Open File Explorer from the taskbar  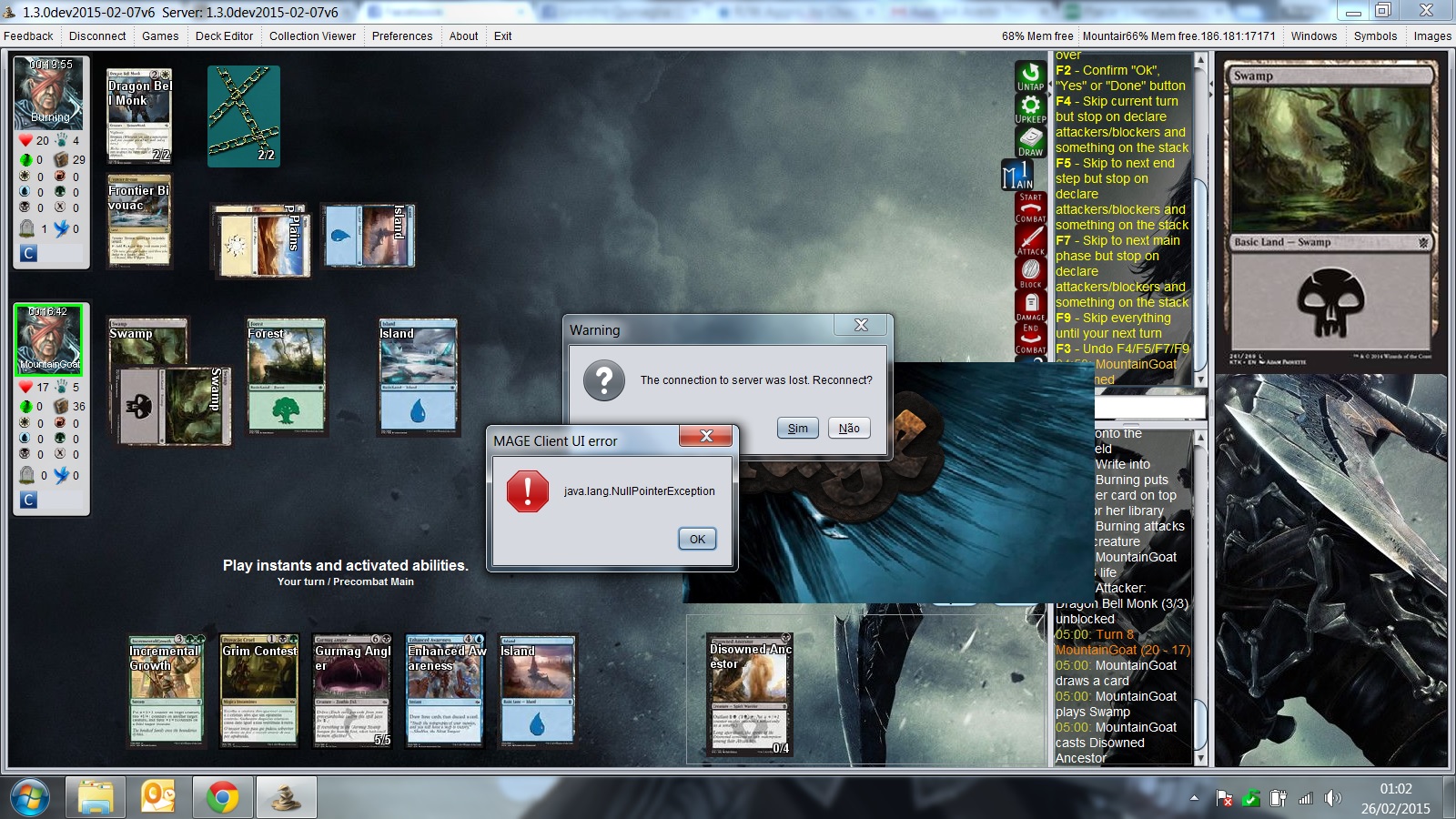(x=96, y=797)
